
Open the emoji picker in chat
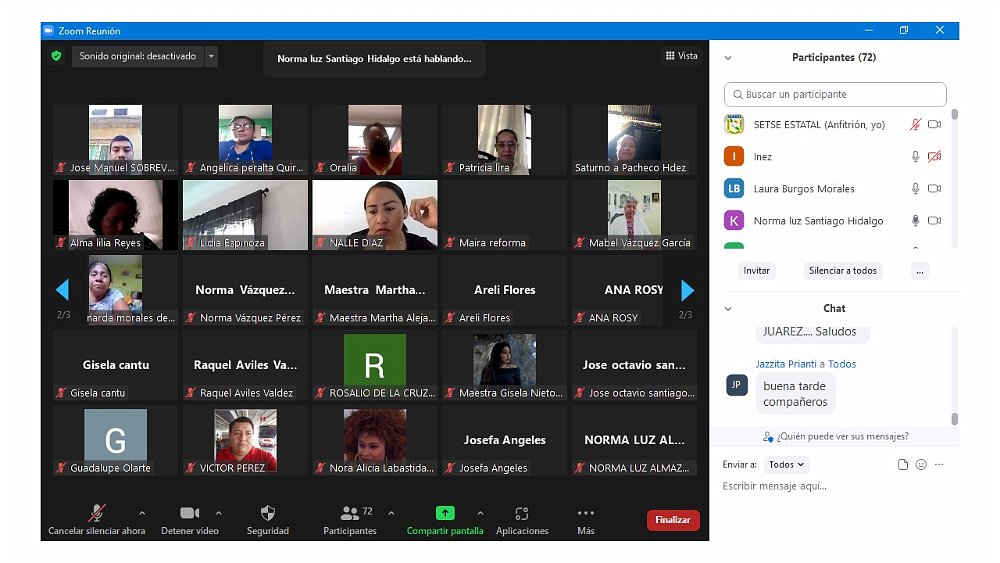[921, 465]
